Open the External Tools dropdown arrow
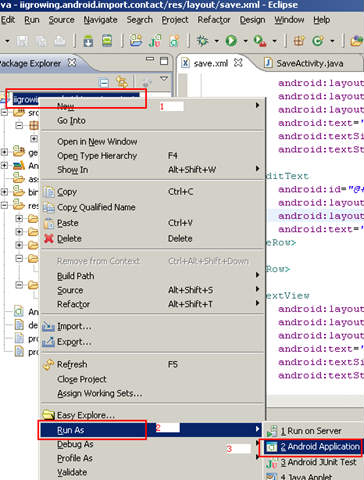This screenshot has width=364, height=480. (274, 41)
